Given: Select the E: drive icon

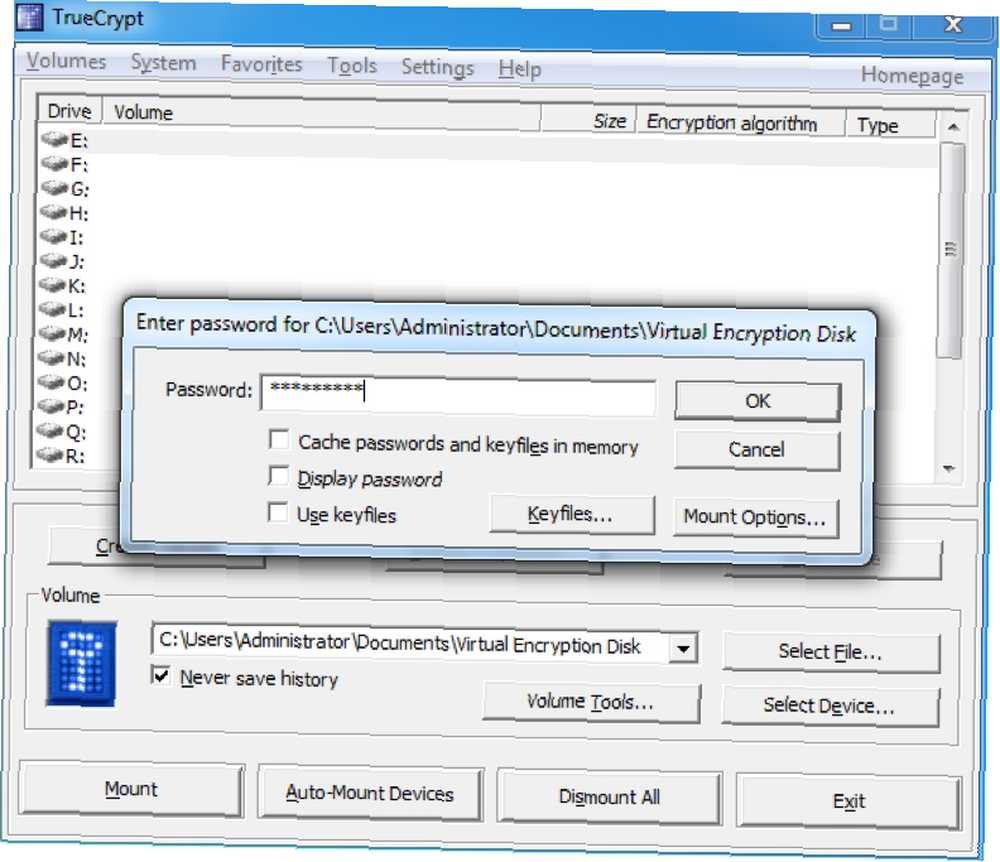Looking at the screenshot, I should (x=54, y=139).
